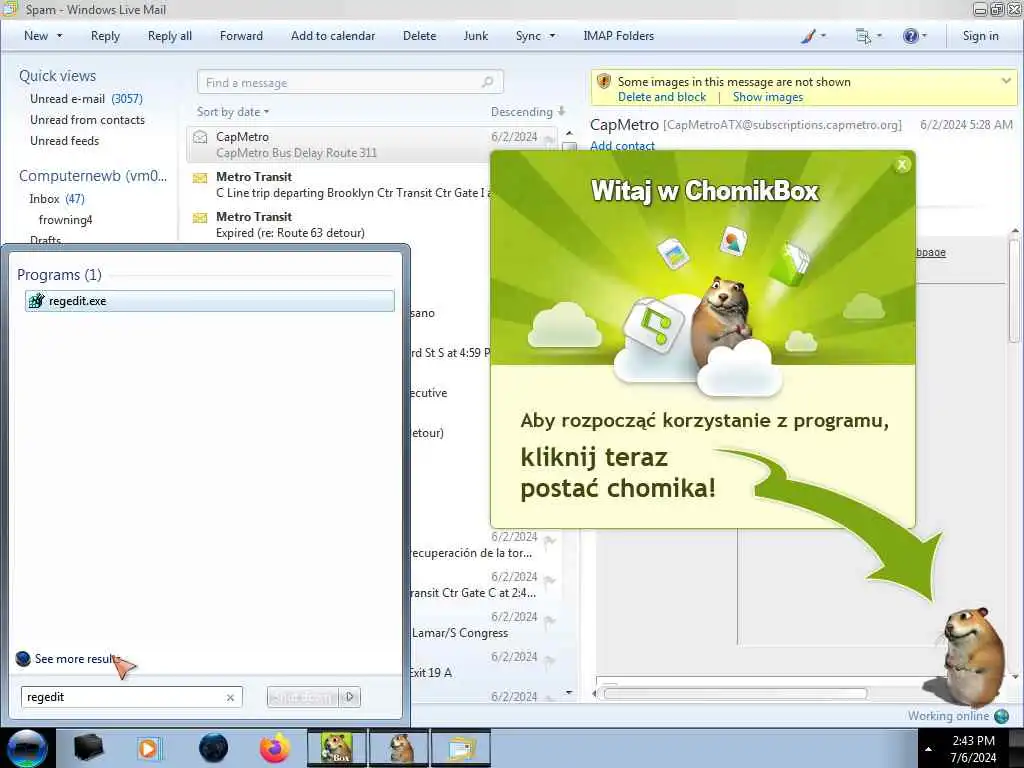The image size is (1024, 768).
Task: Click Add to calendar
Action: 333,36
